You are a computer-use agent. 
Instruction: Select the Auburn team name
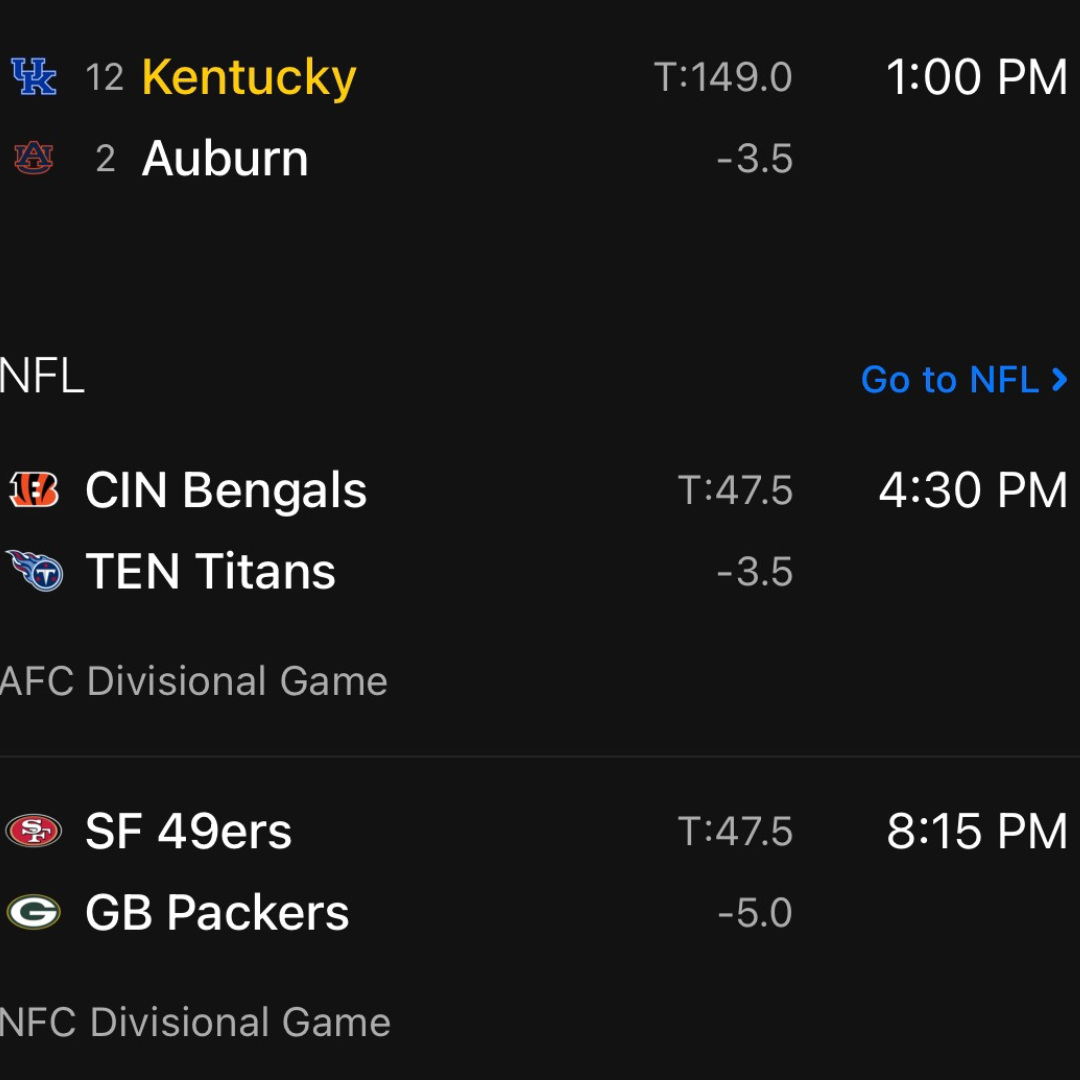[x=225, y=158]
